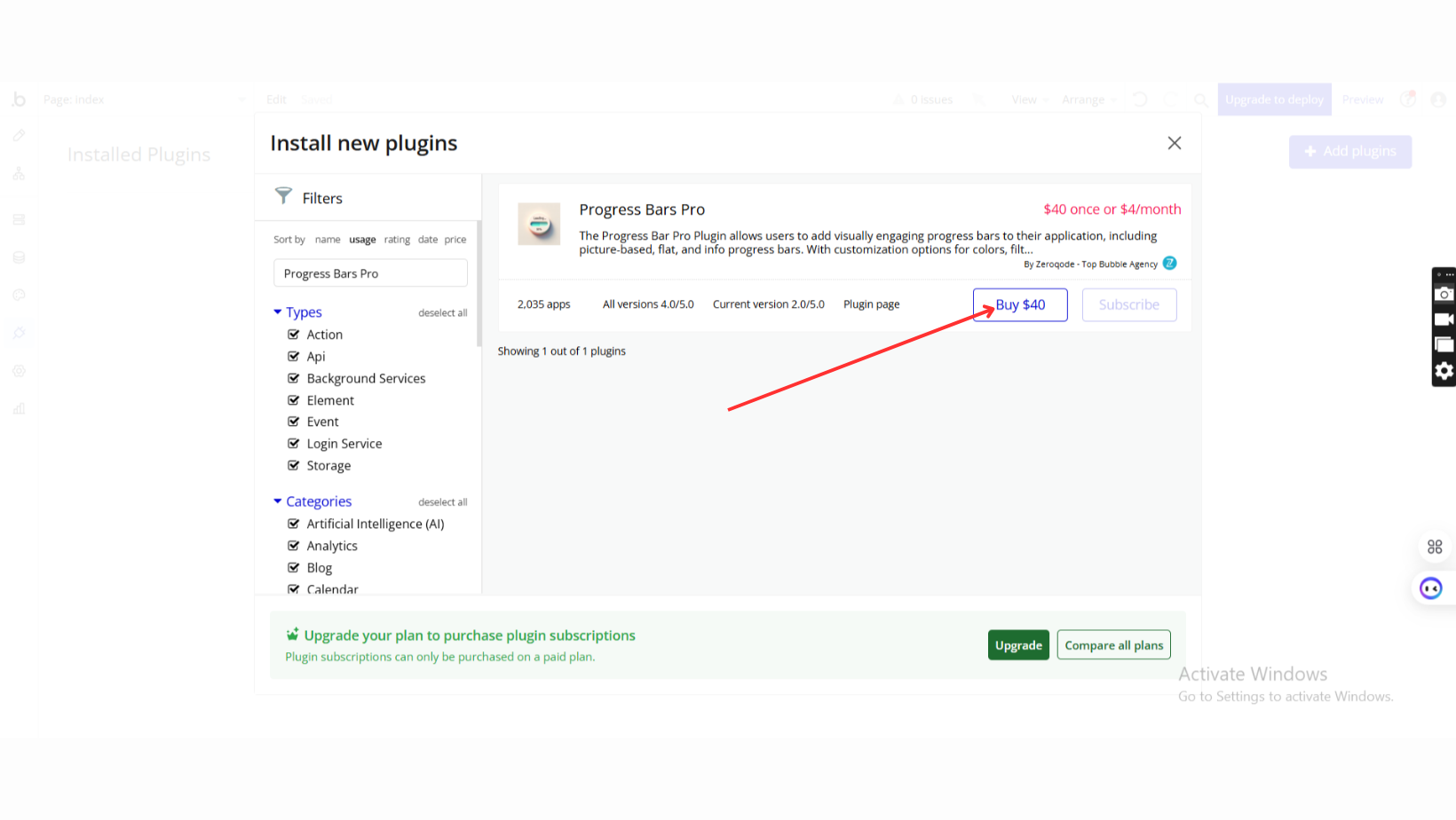Collapse the Categories filter section
The height and width of the screenshot is (820, 1456).
pyautogui.click(x=278, y=501)
